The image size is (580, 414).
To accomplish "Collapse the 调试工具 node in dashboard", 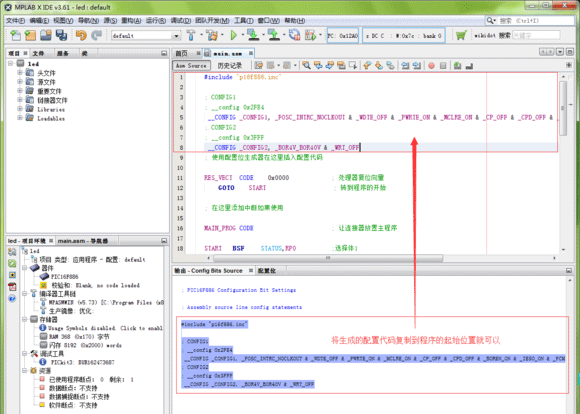I will tap(24, 354).
